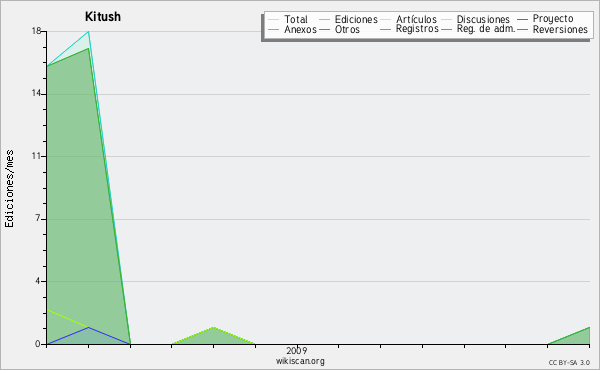This screenshot has height=370, width=600.
Task: Click the red Reversiones legend color line
Action: pyautogui.click(x=522, y=29)
